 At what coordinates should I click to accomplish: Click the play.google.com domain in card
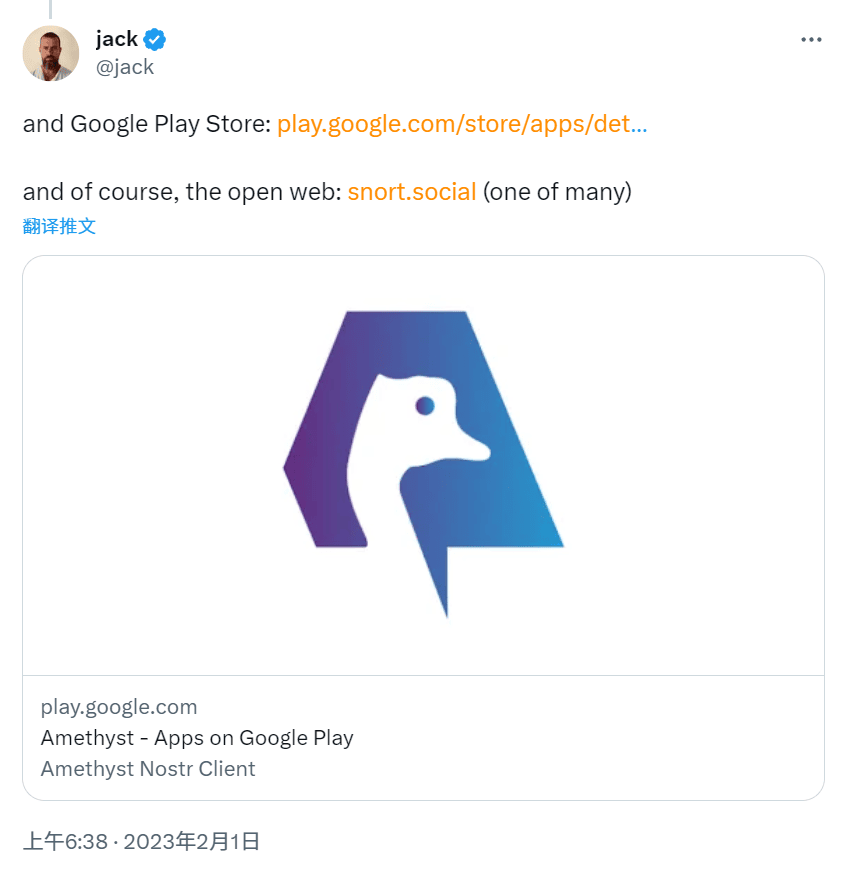point(119,707)
